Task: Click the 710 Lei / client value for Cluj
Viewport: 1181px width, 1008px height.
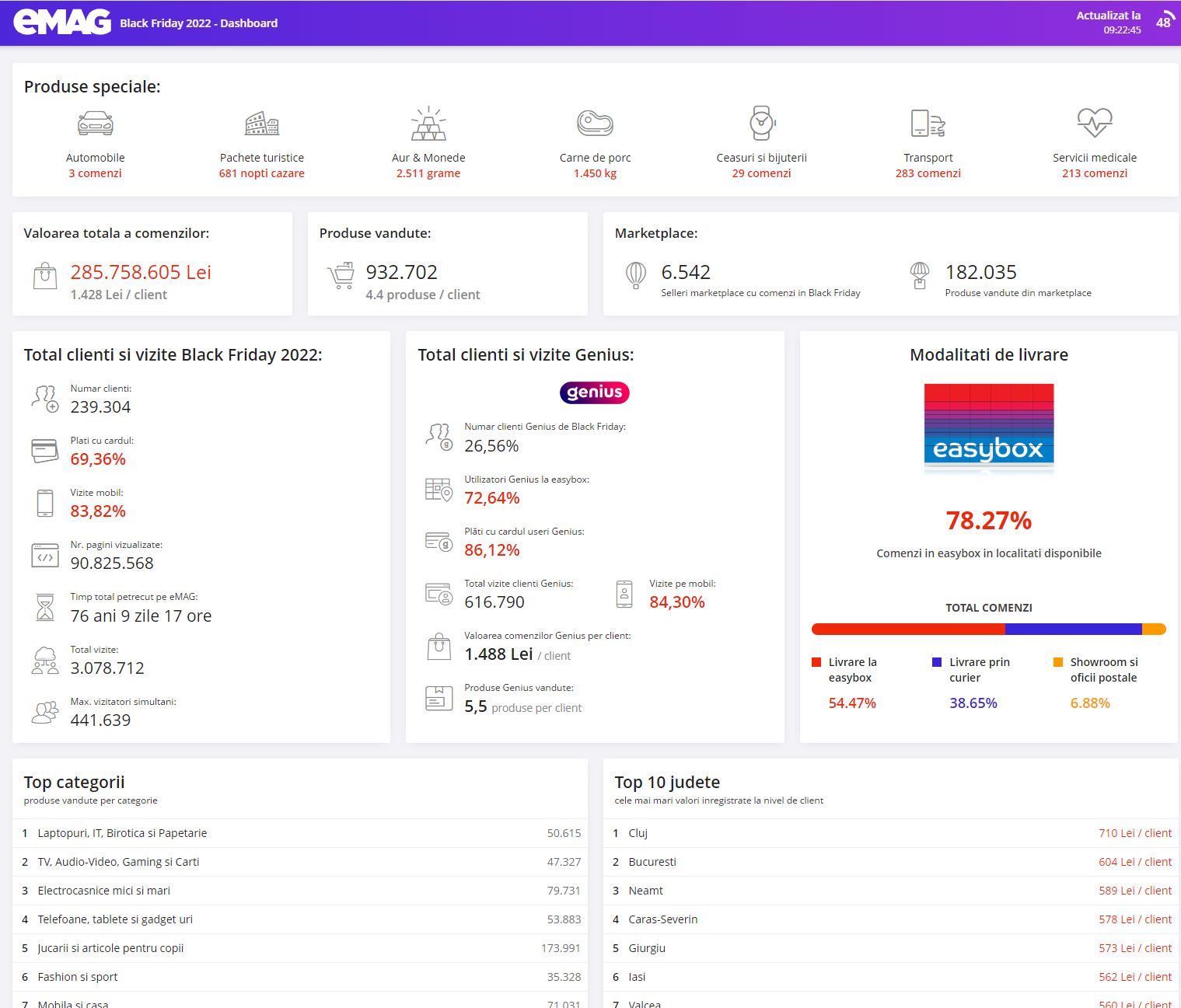Action: click(x=1135, y=833)
